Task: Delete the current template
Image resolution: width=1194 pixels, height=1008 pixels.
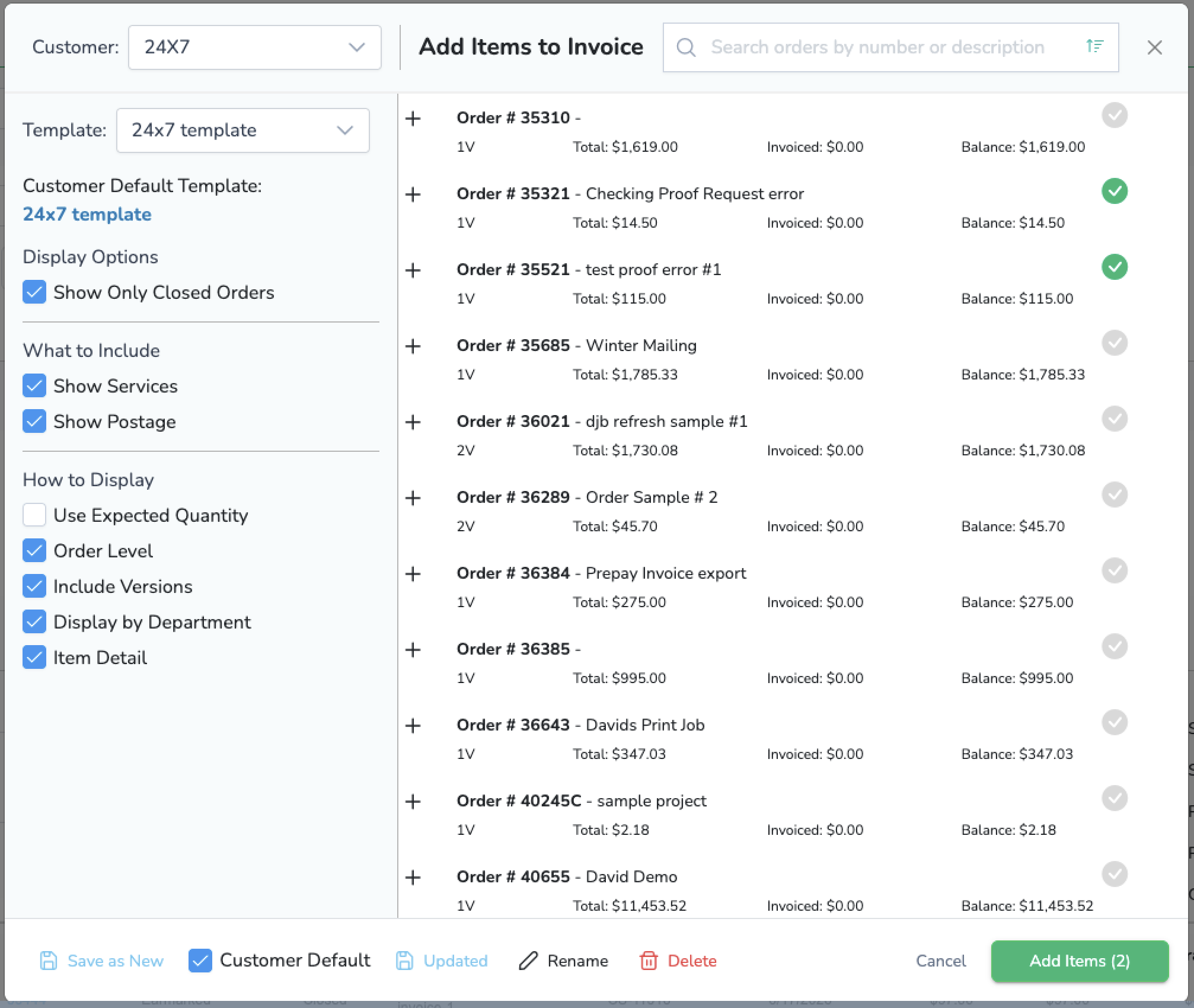Action: coord(678,961)
